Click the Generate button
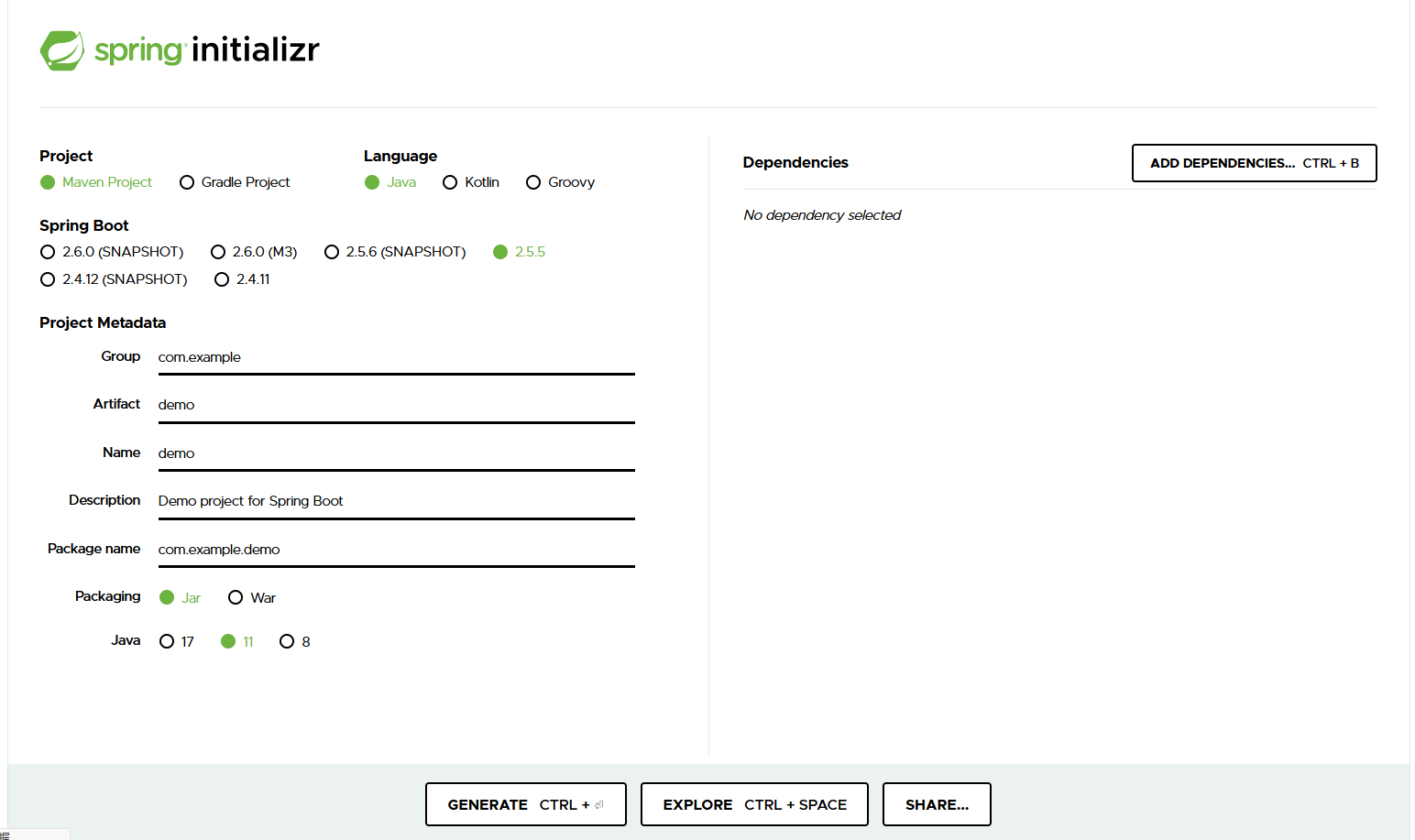Image resolution: width=1415 pixels, height=840 pixels. (525, 804)
